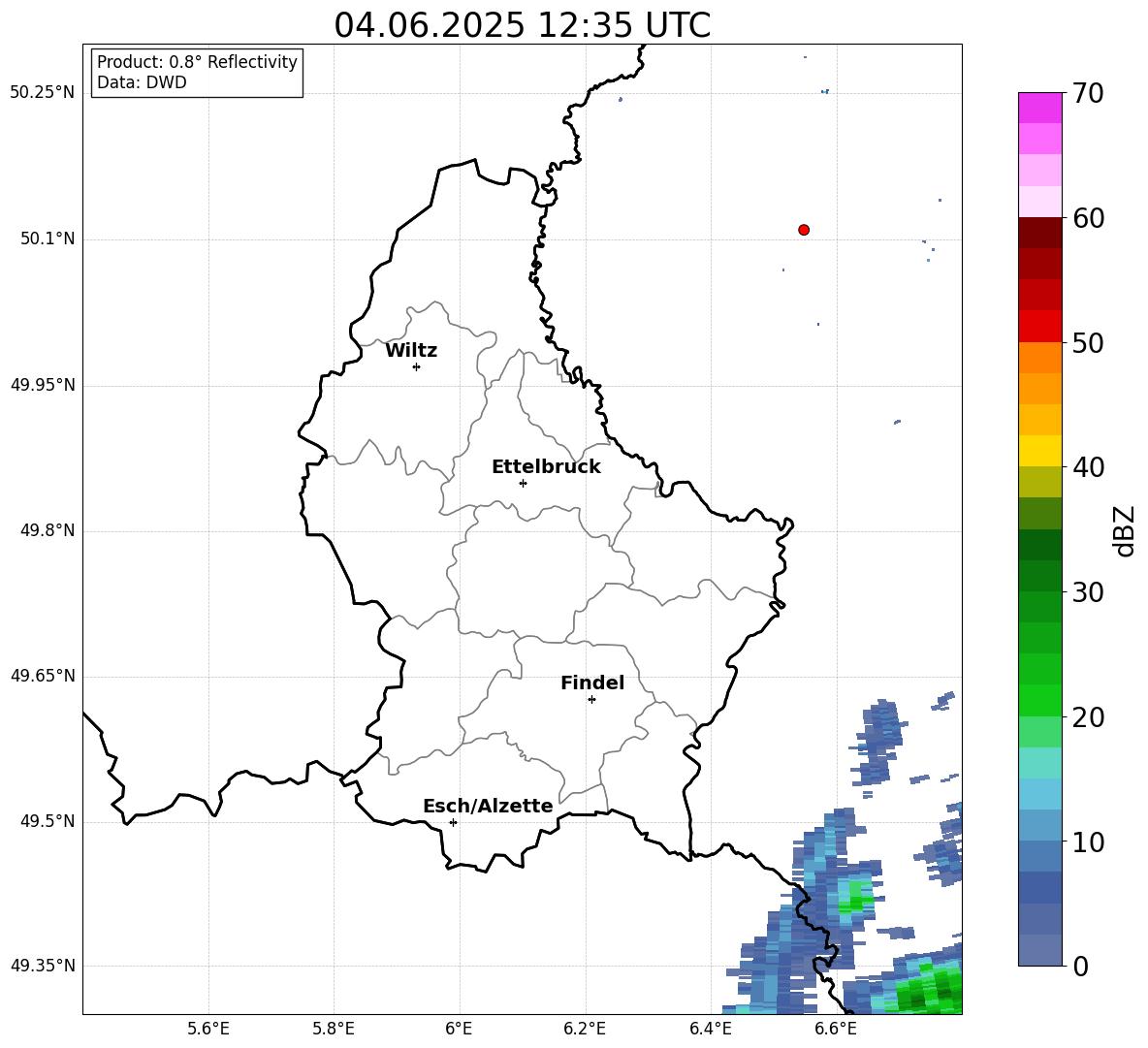Image resolution: width=1148 pixels, height=1048 pixels.
Task: Click the Esch/Alzette label text
Action: coord(489,806)
